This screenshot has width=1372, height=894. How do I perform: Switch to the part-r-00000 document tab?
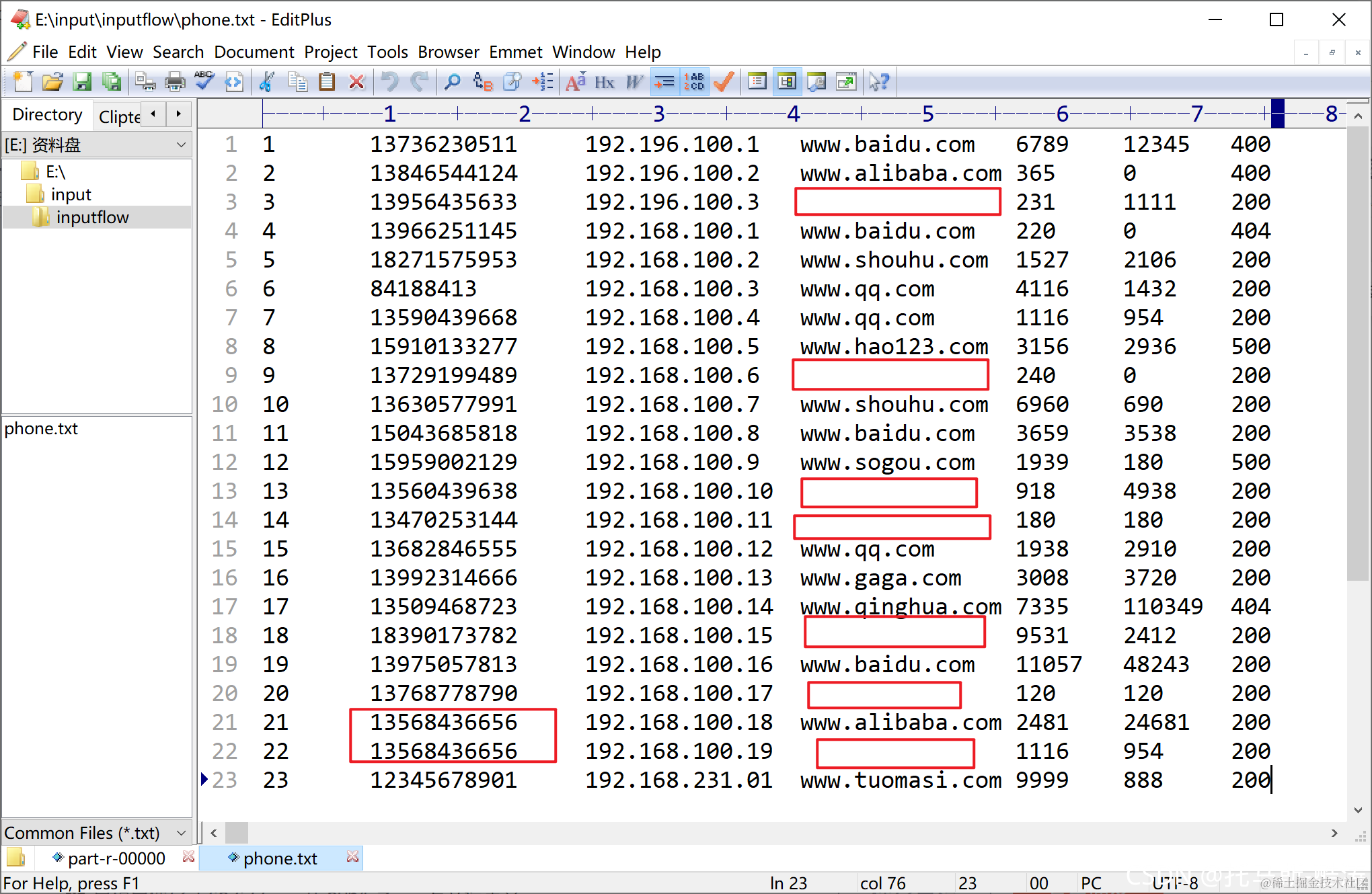pos(116,858)
